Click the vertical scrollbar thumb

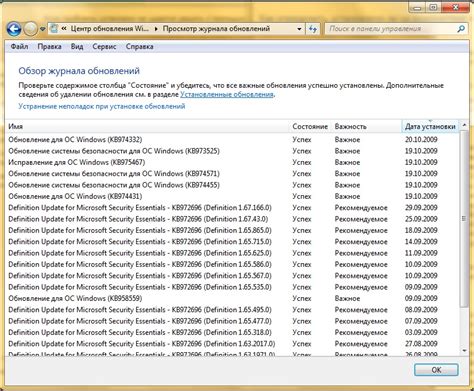[x=464, y=218]
